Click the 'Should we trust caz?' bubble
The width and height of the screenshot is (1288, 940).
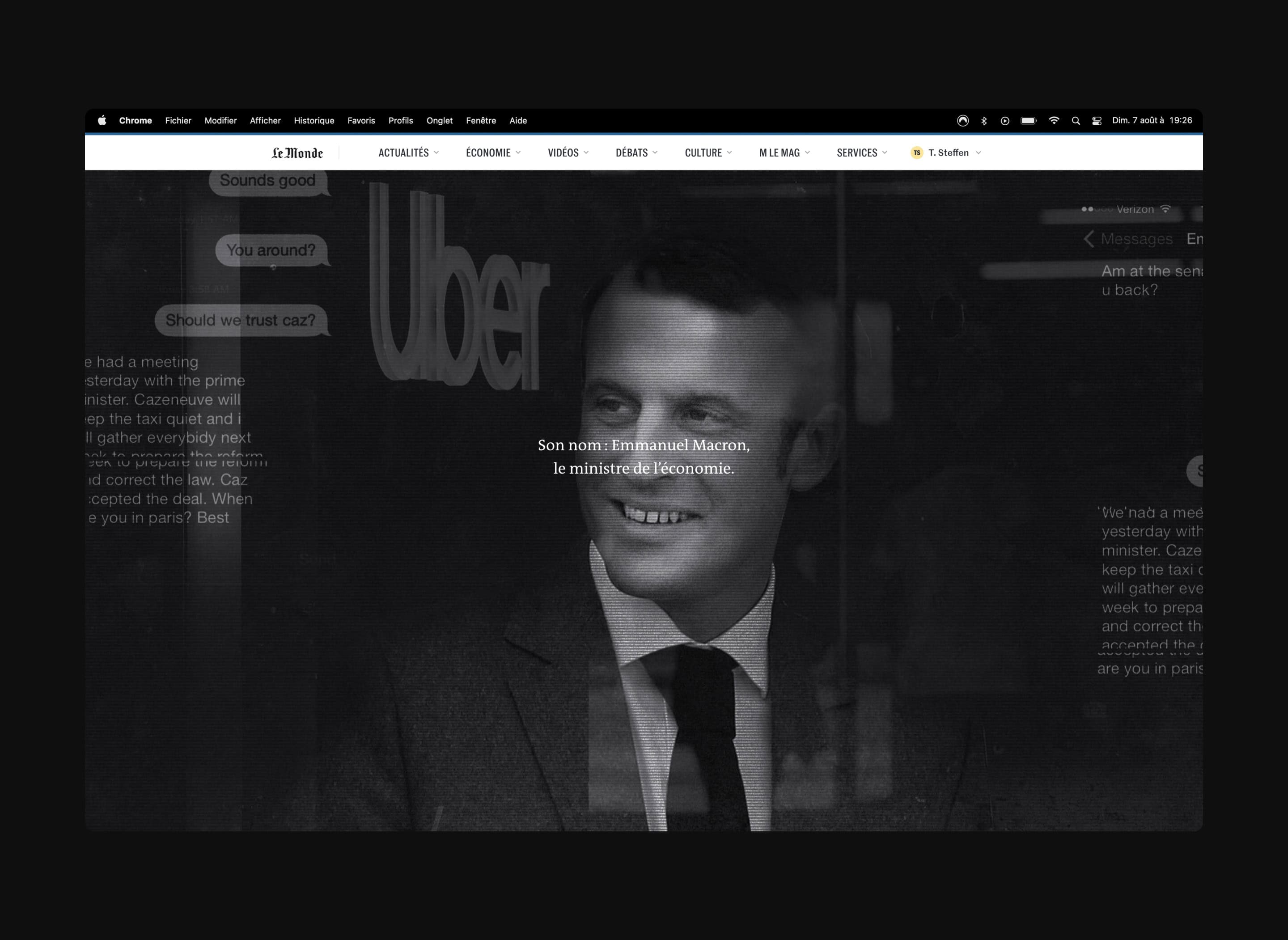coord(242,320)
